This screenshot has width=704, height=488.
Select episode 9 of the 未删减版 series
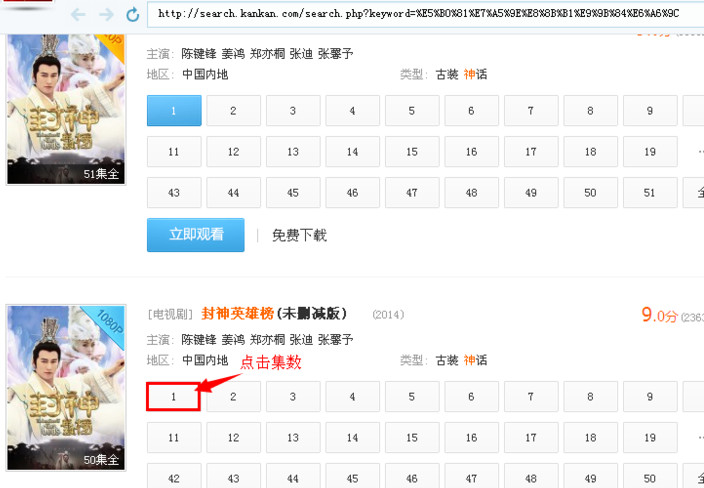coord(650,396)
